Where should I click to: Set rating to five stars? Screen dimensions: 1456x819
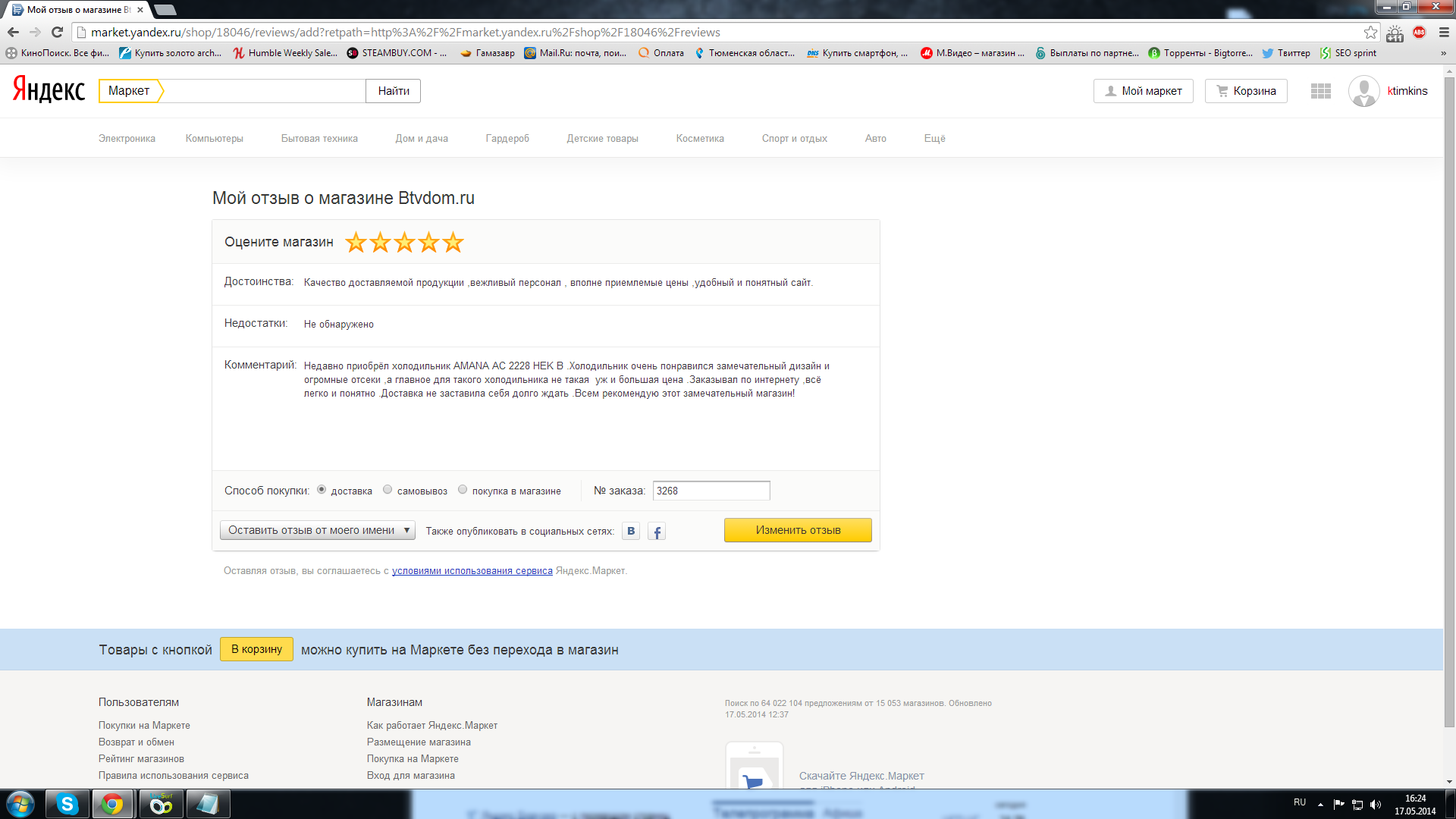(453, 242)
